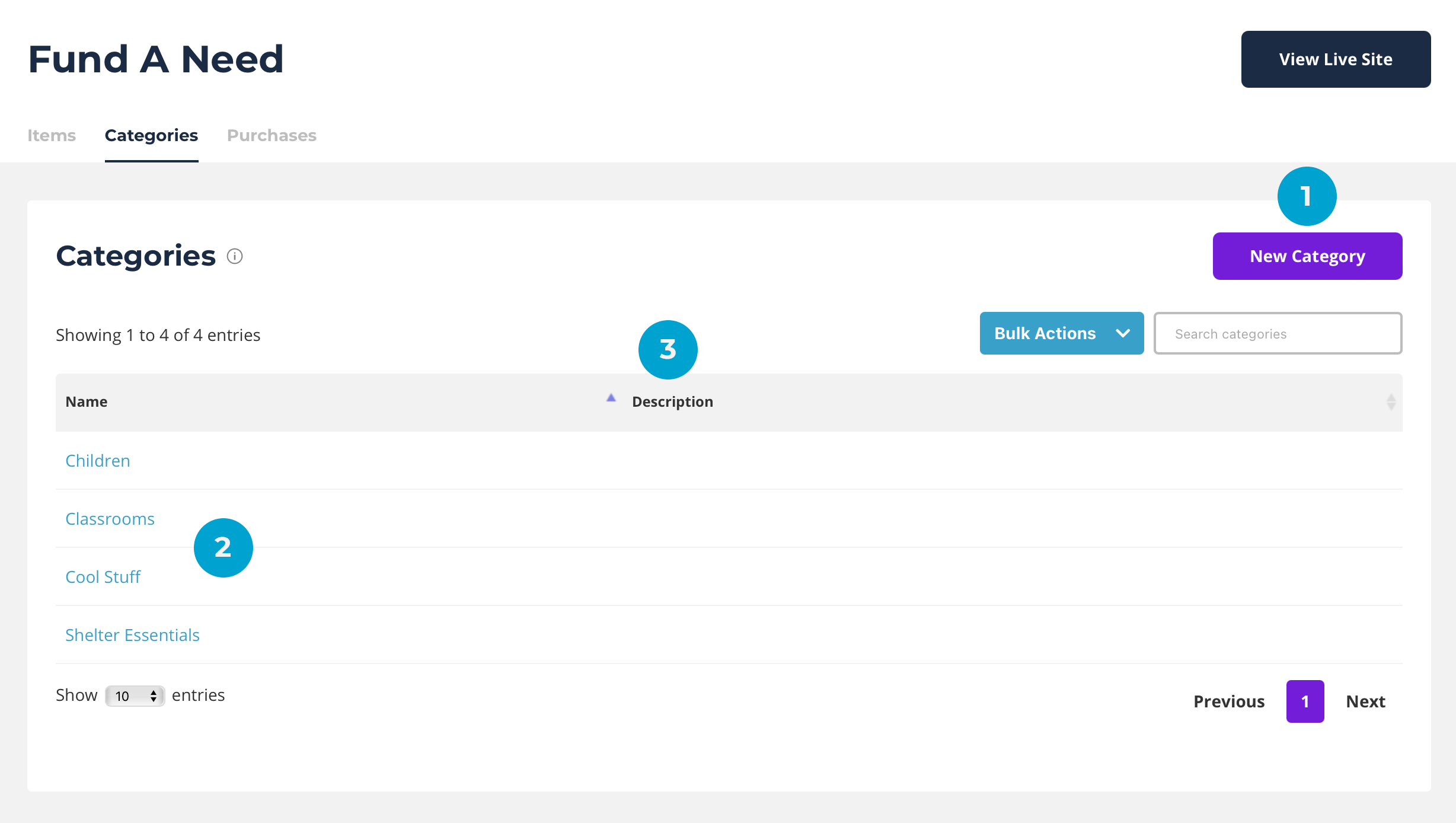Click the numbered marker 1 badge
This screenshot has width=1456, height=823.
(1307, 196)
